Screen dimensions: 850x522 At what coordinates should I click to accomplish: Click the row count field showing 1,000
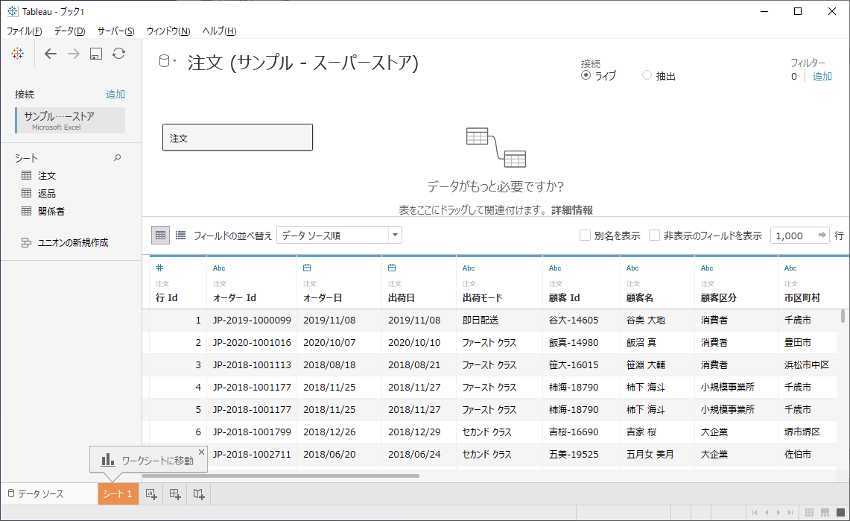[x=793, y=235]
